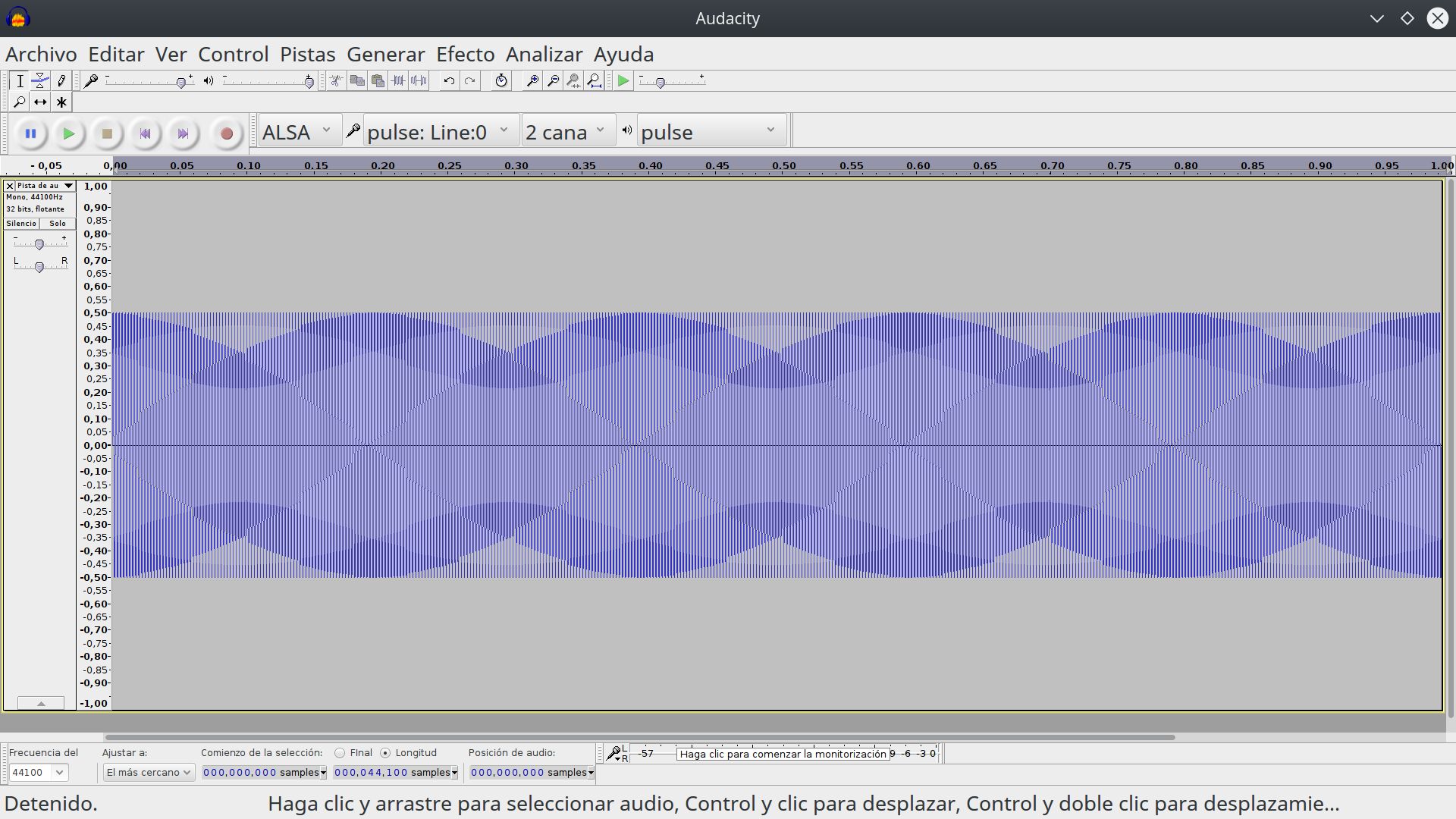
Task: Collapse the track with bottom arrow
Action: [x=41, y=704]
